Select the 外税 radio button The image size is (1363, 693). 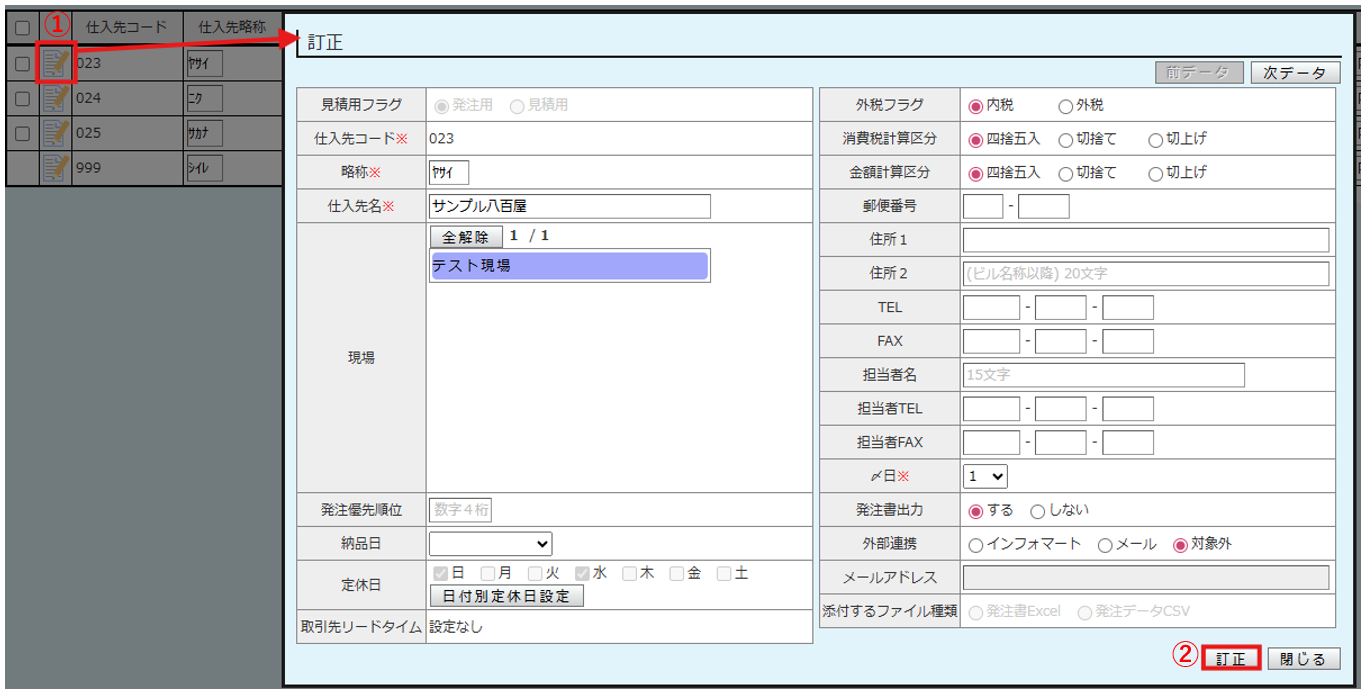click(x=1065, y=106)
